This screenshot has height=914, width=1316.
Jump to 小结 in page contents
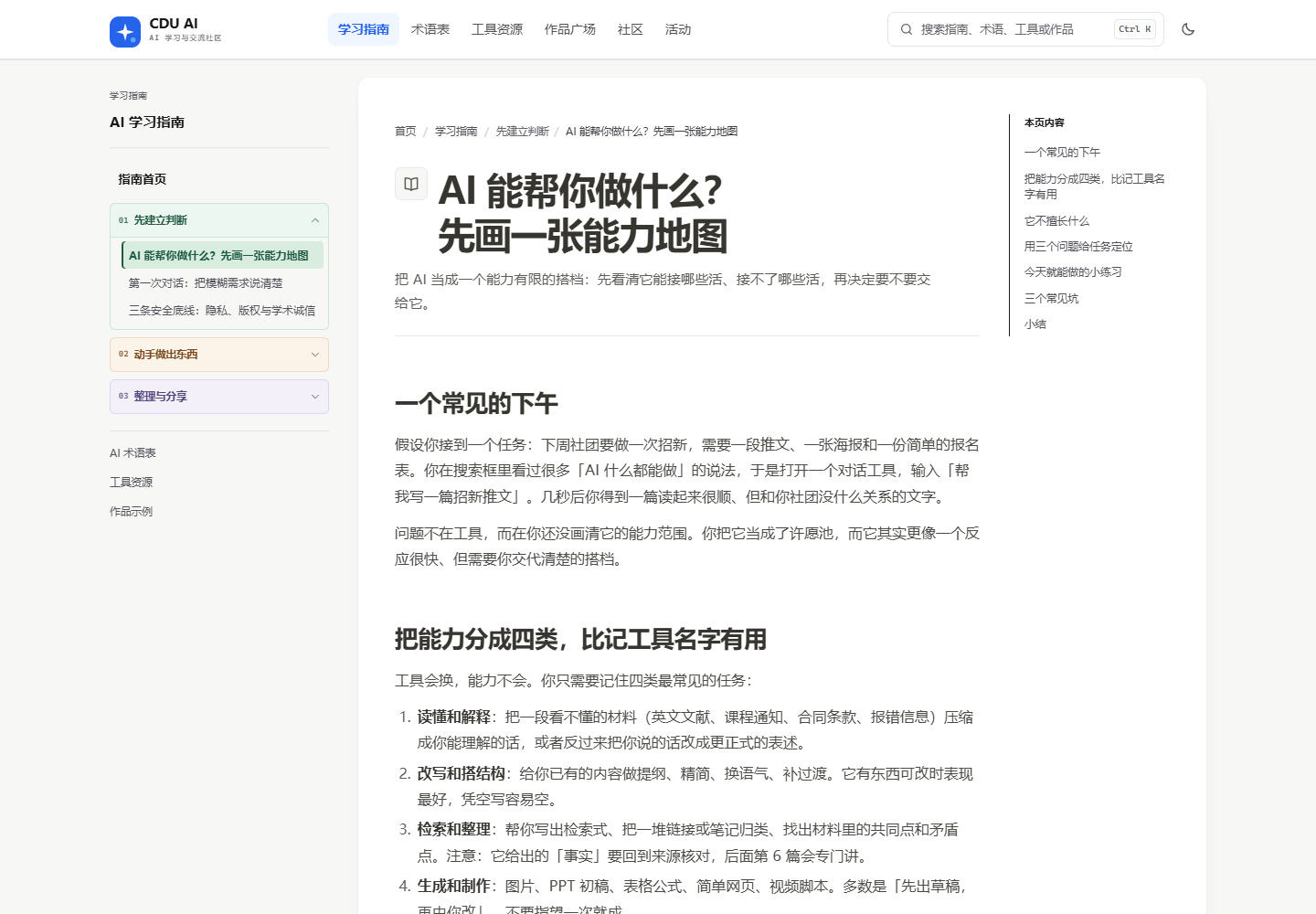pyautogui.click(x=1035, y=324)
